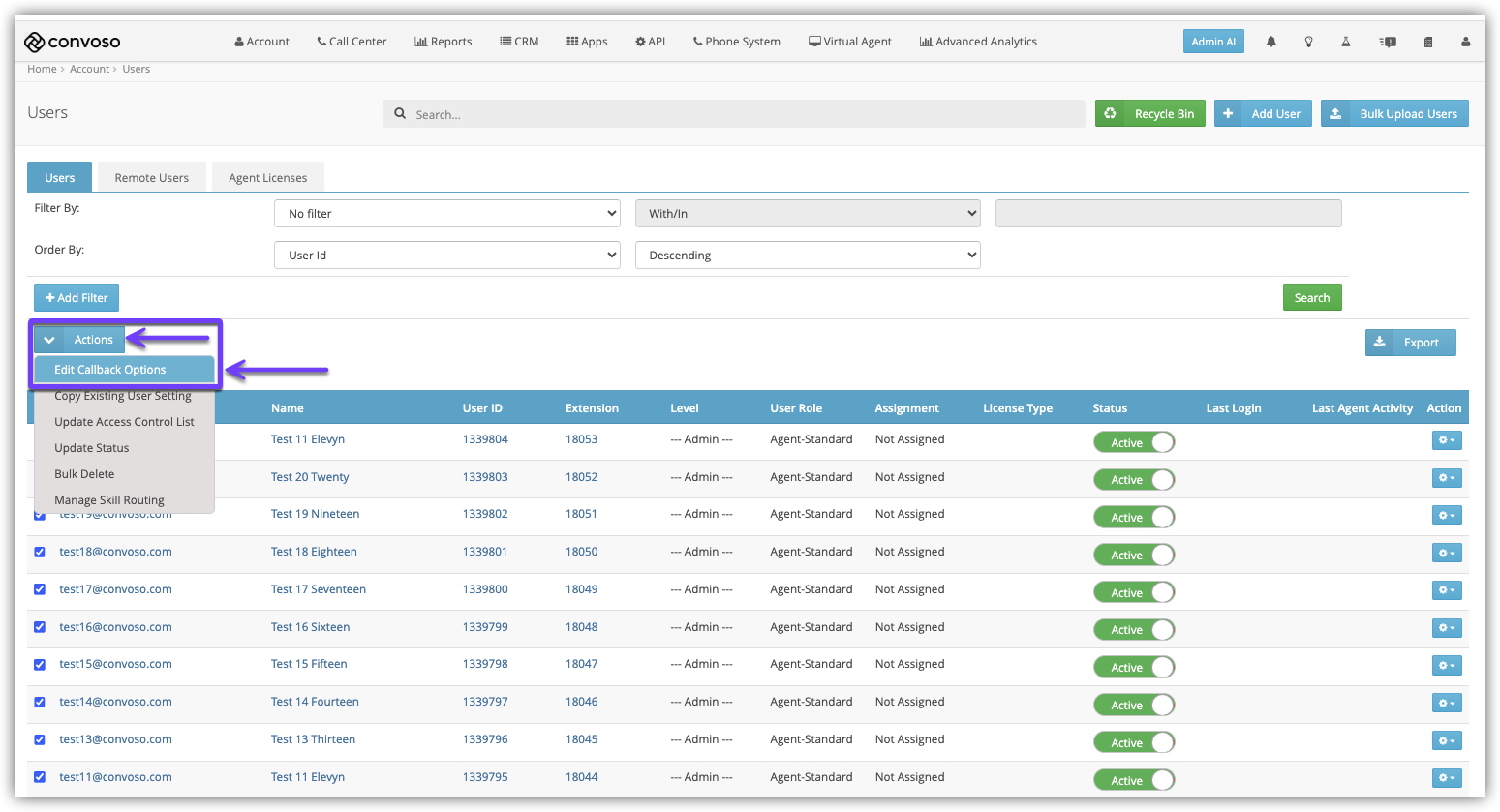Click the Bulk Upload Users button

point(1394,113)
